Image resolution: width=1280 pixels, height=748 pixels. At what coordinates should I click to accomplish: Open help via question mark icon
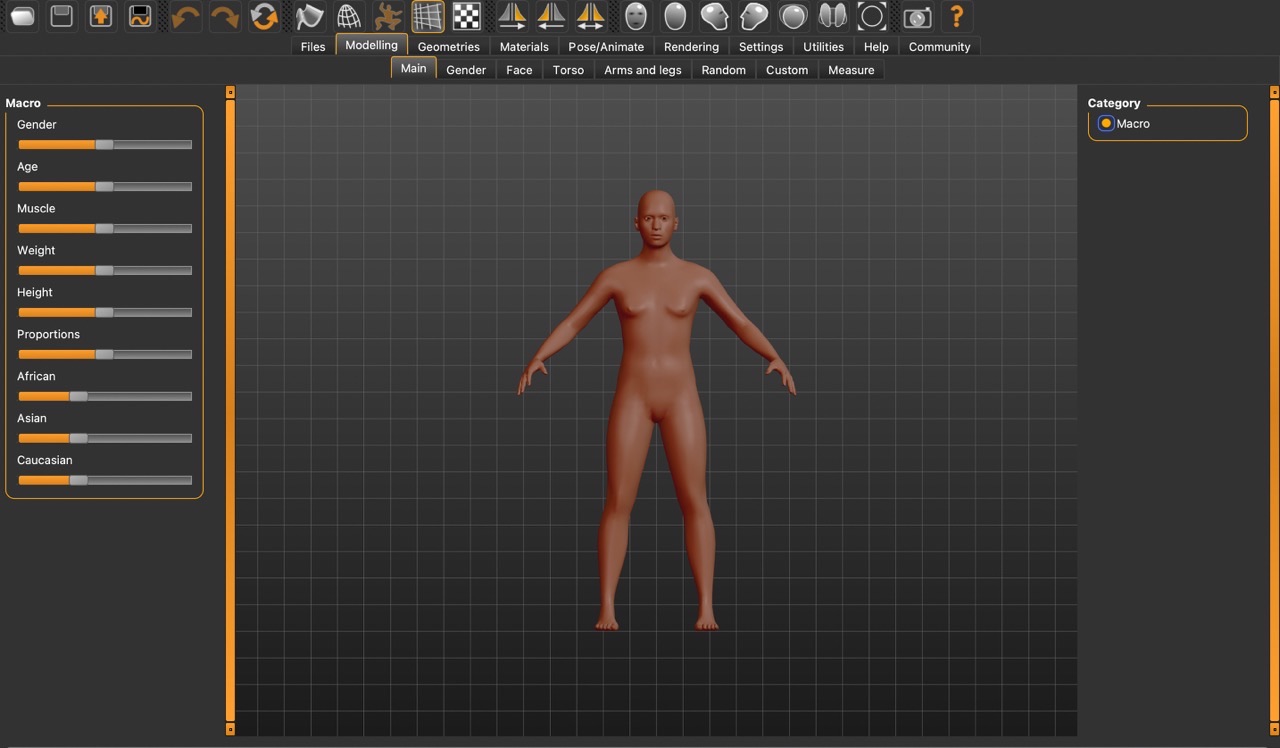pyautogui.click(x=957, y=16)
